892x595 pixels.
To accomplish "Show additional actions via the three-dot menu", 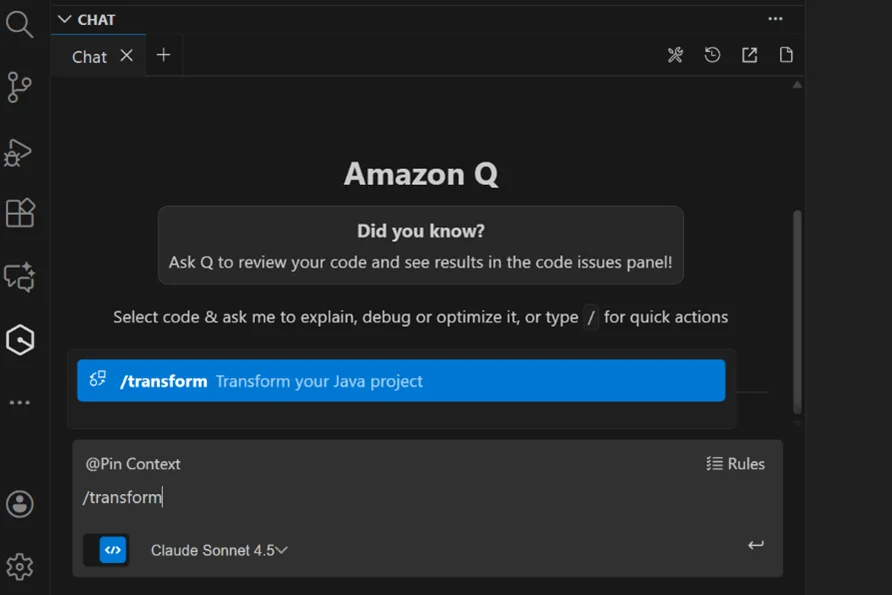I will pos(776,18).
